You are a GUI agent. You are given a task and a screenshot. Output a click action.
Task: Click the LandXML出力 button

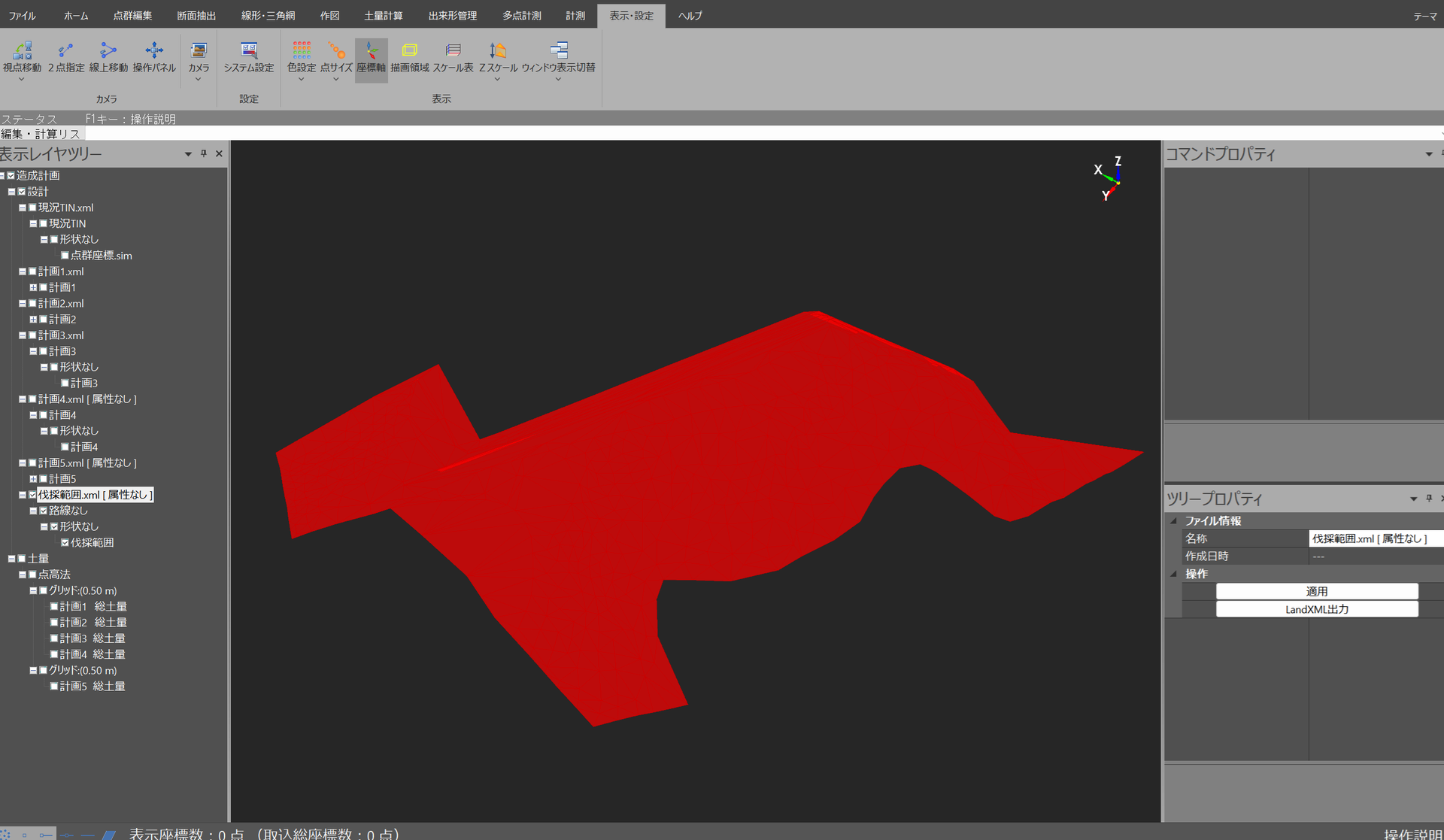tap(1316, 610)
